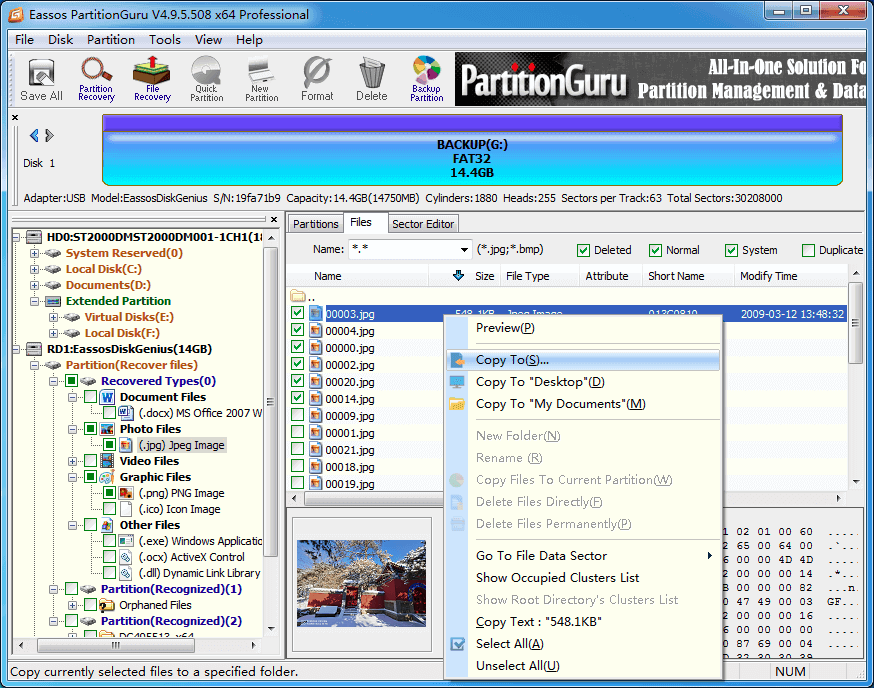Check the Video Files tree checkbox

click(x=90, y=461)
